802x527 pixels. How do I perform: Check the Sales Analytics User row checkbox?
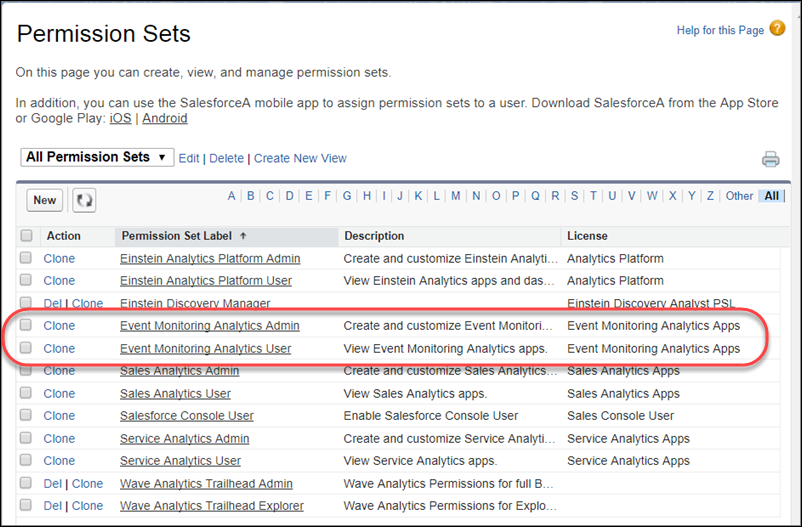click(26, 393)
